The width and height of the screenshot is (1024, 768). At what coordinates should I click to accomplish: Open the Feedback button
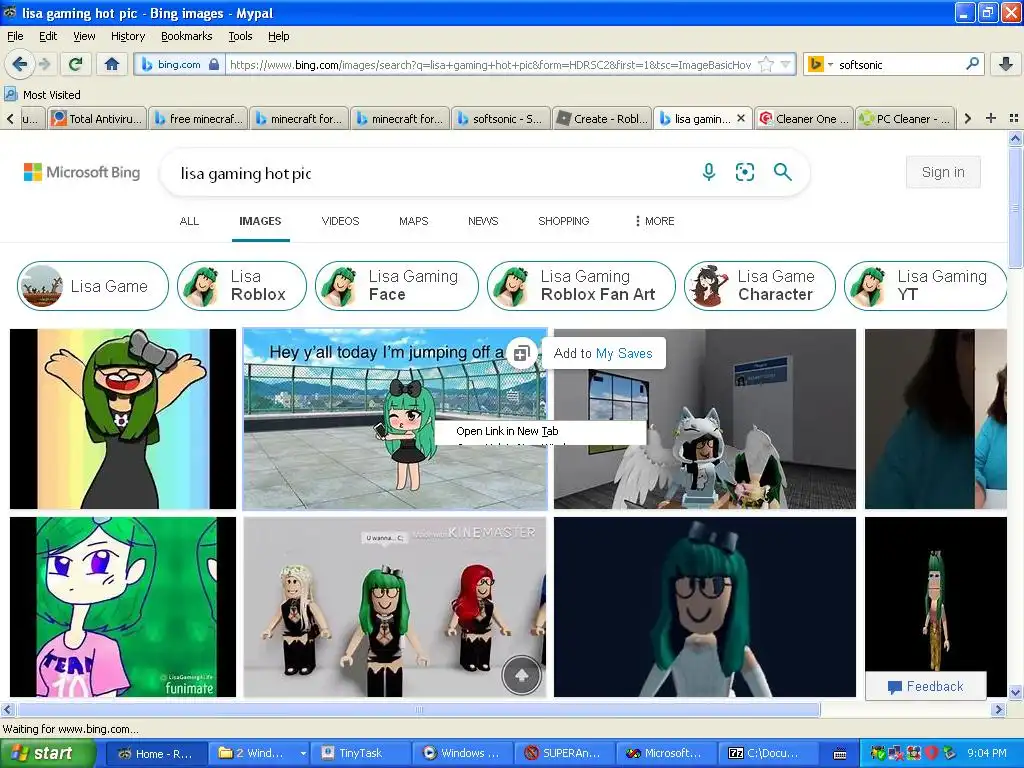point(925,686)
